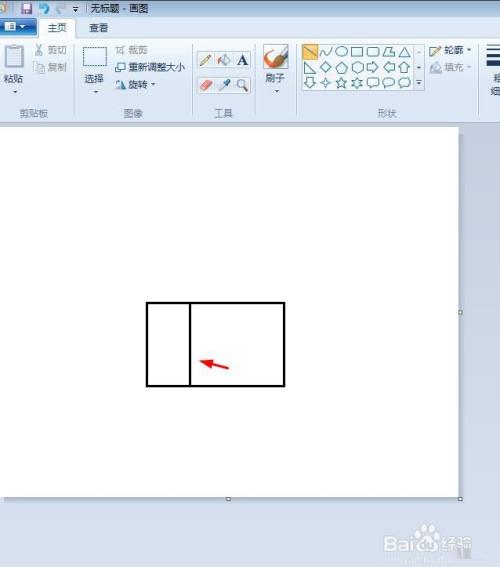This screenshot has height=567, width=500.
Task: Select the Oval shape
Action: coord(341,52)
